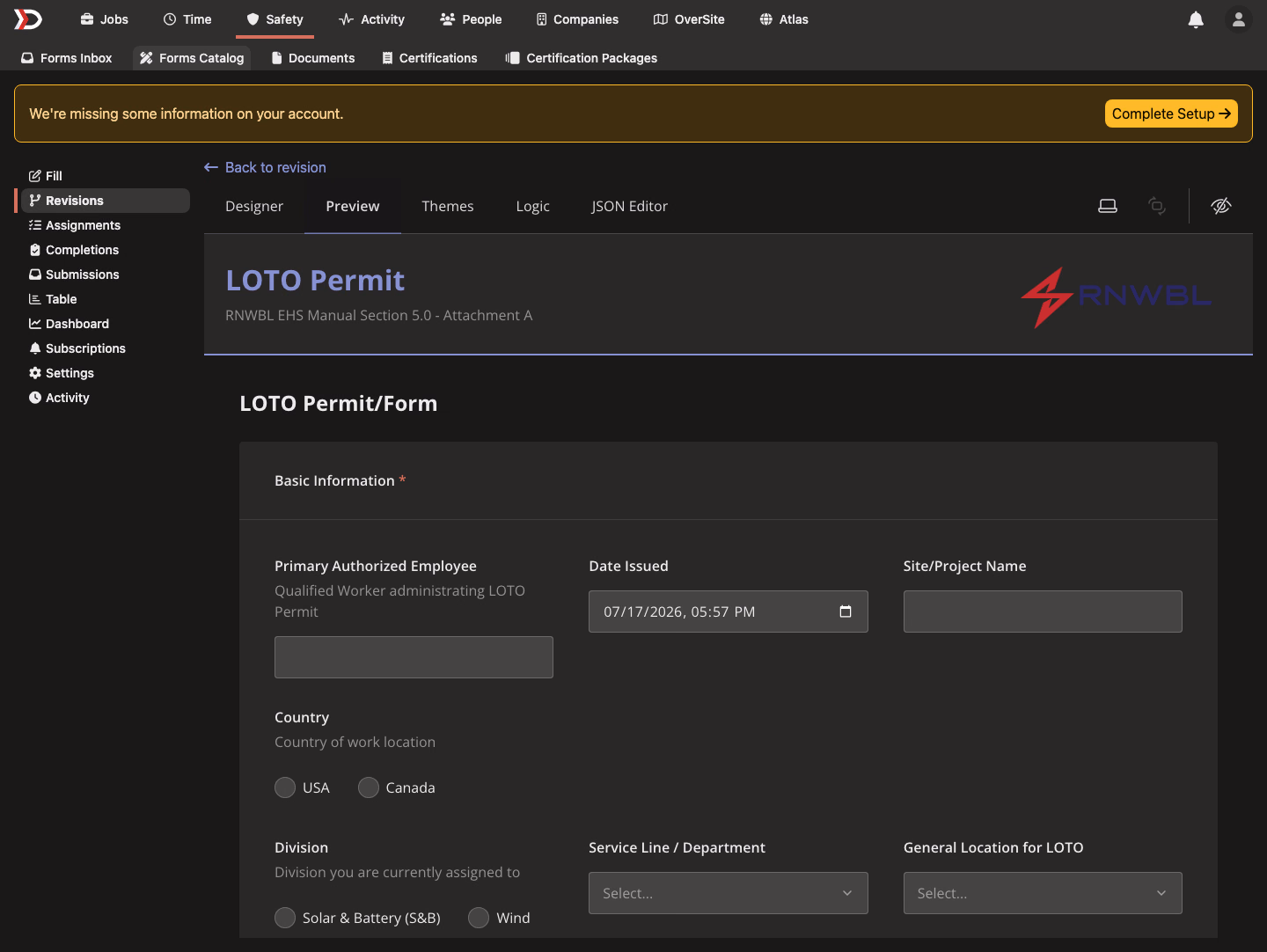The image size is (1267, 952).
Task: Switch to the Logic tab
Action: 532,206
